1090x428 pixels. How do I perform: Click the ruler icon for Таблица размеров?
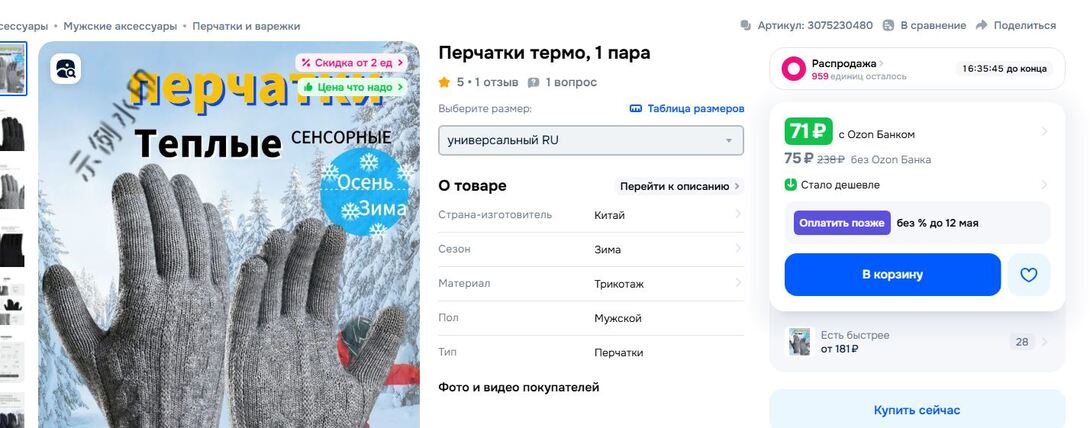point(635,109)
